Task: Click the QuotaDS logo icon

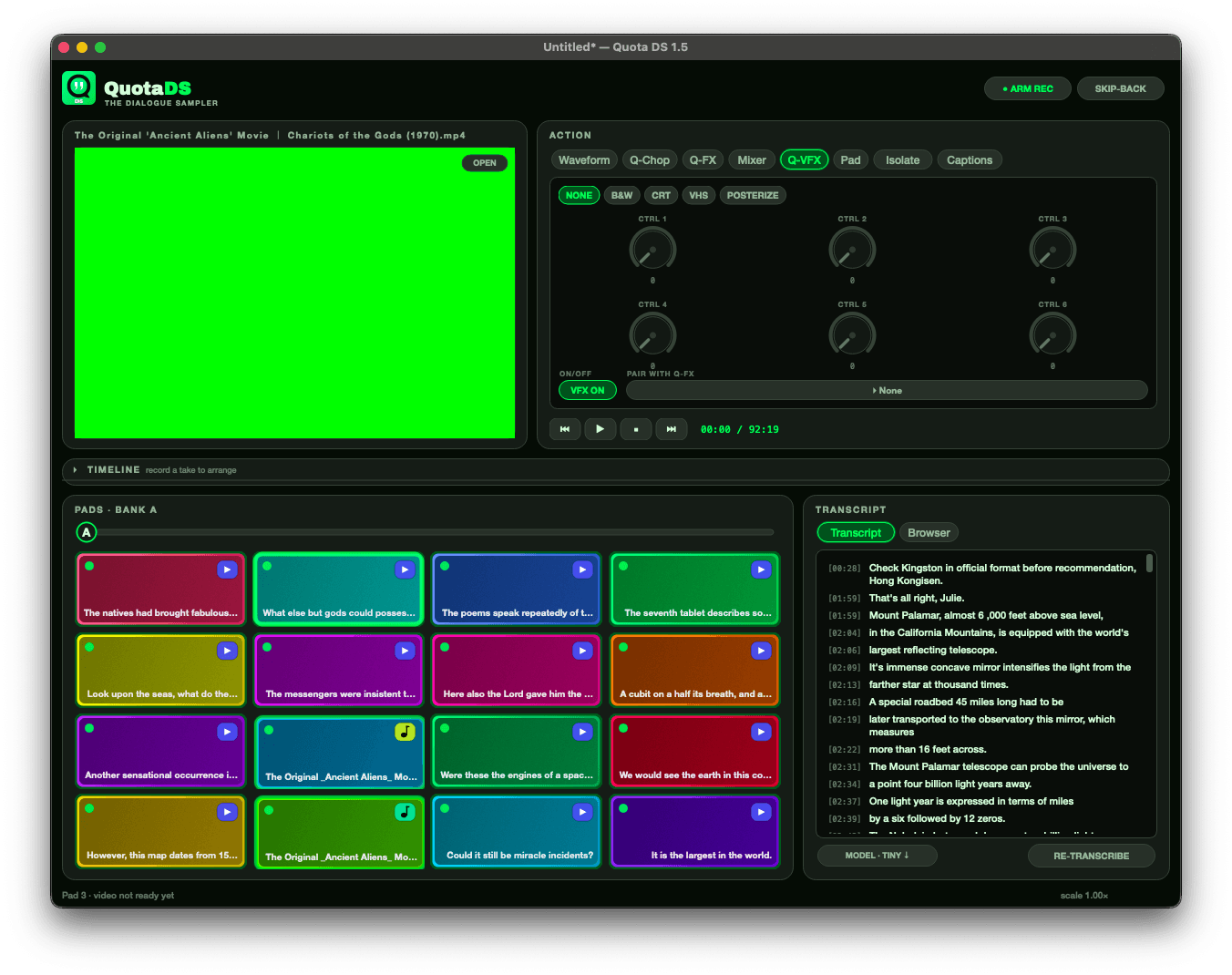Action: 78,88
